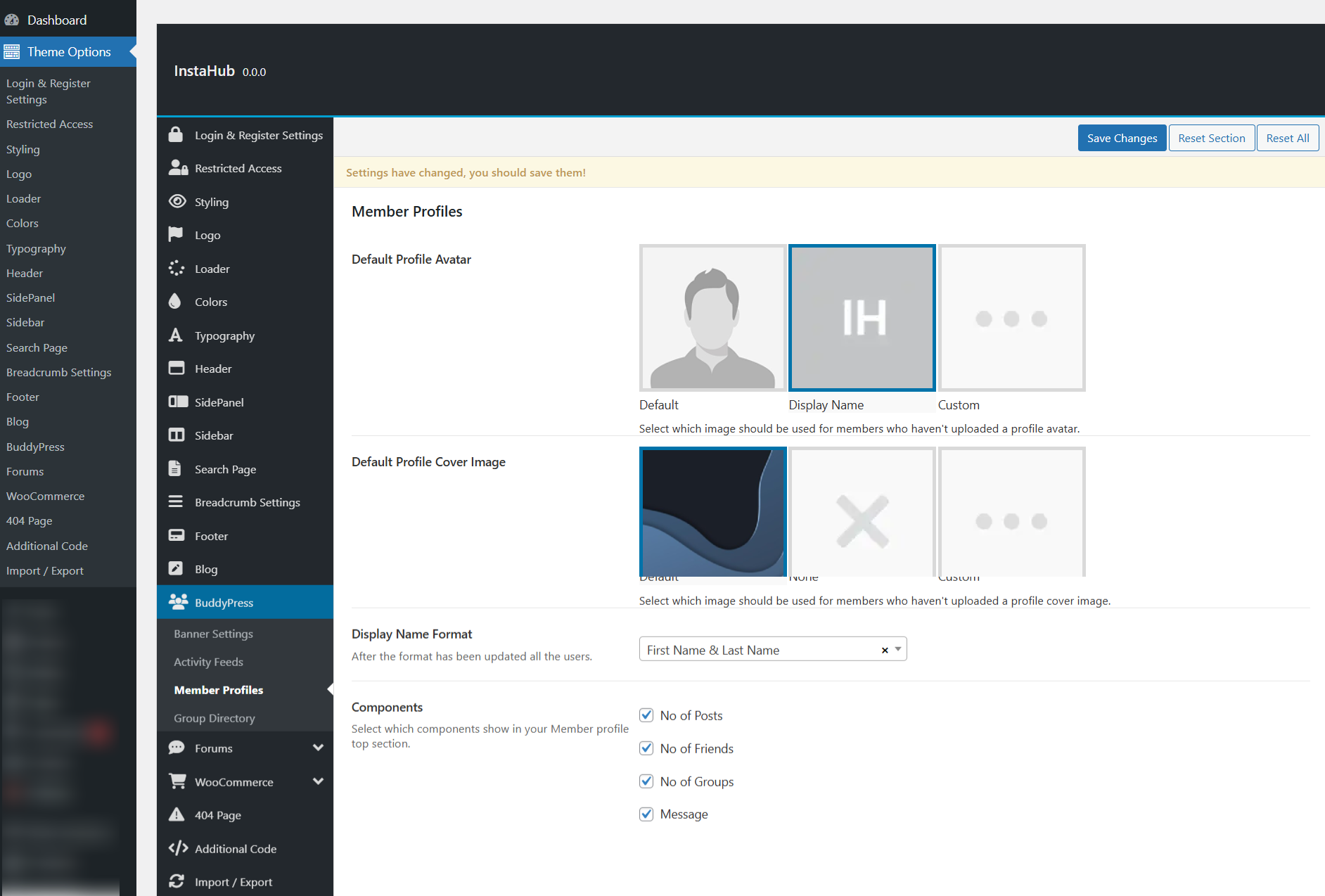Screen dimensions: 1325x896
Task: Open the Activity Feeds submenu item
Action: pos(208,662)
